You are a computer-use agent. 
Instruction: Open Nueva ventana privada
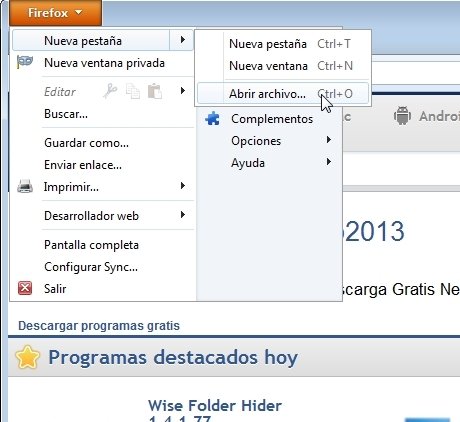pos(103,63)
